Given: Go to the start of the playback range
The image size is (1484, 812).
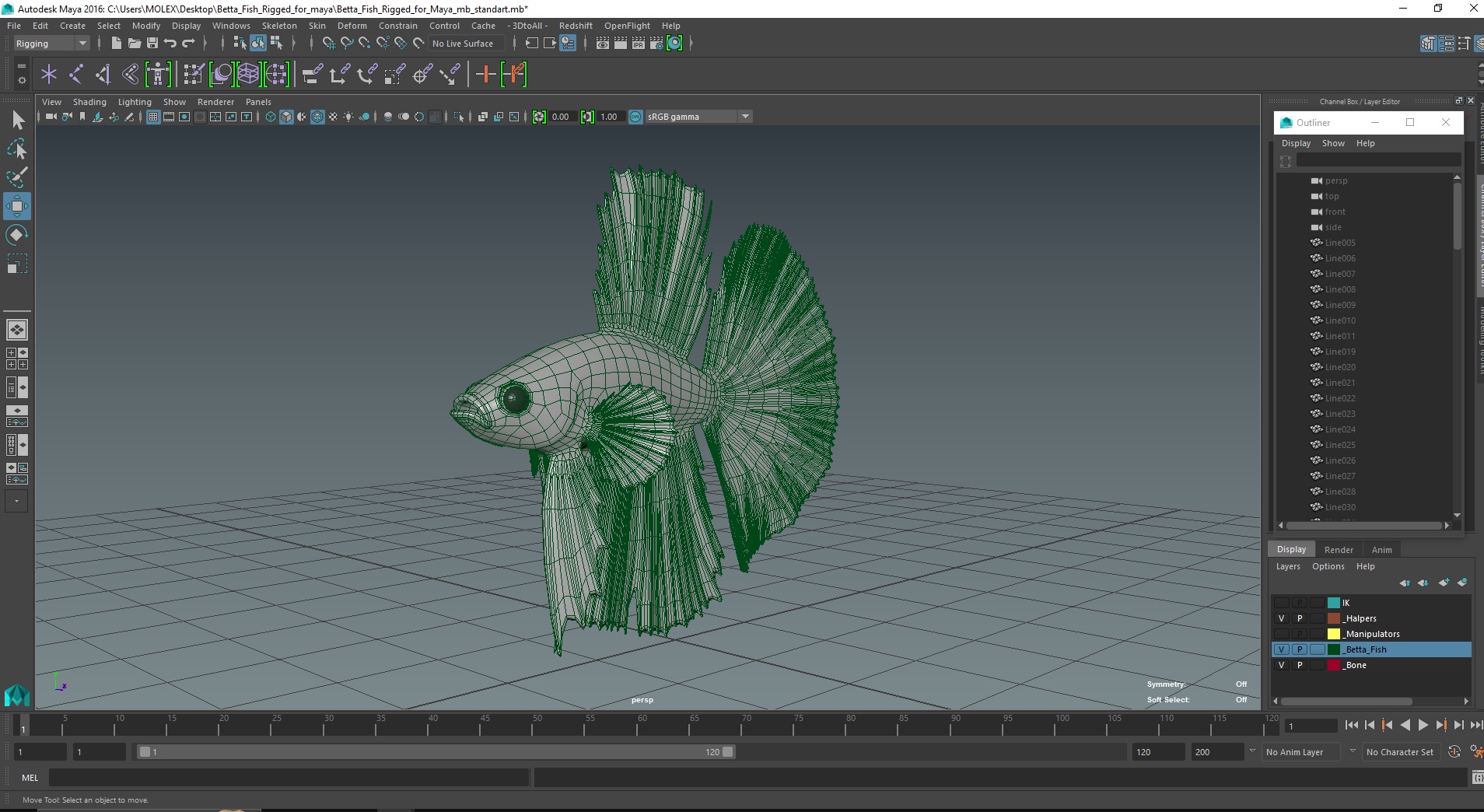Looking at the screenshot, I should pyautogui.click(x=1351, y=725).
